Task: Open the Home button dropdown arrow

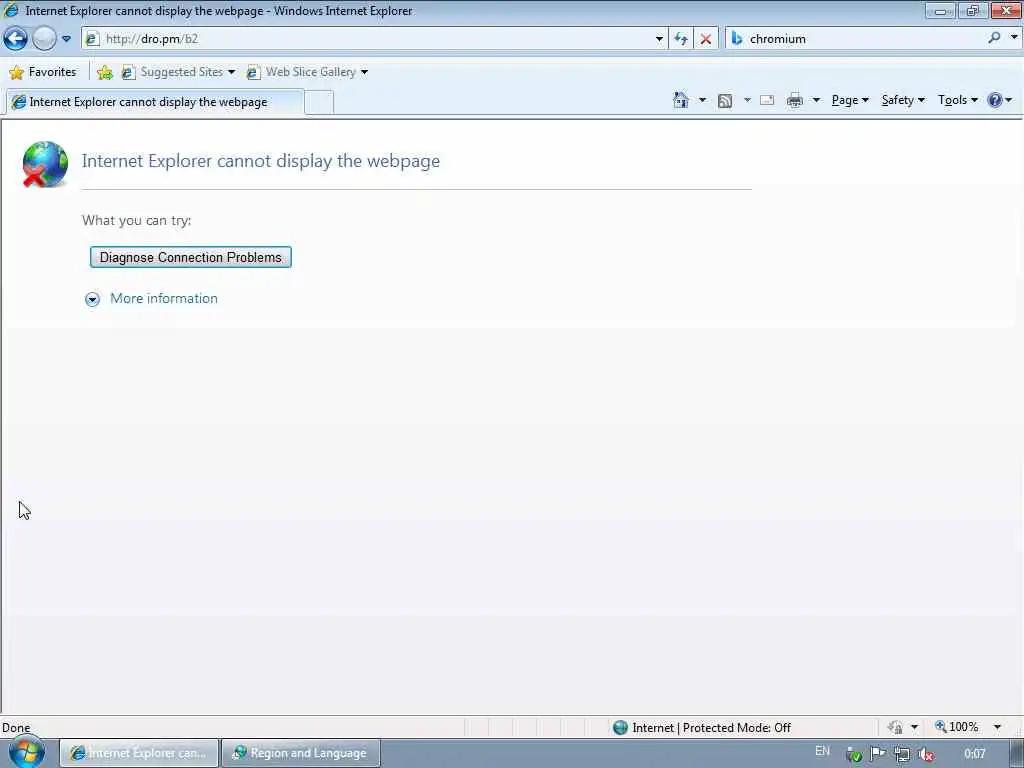Action: tap(702, 100)
